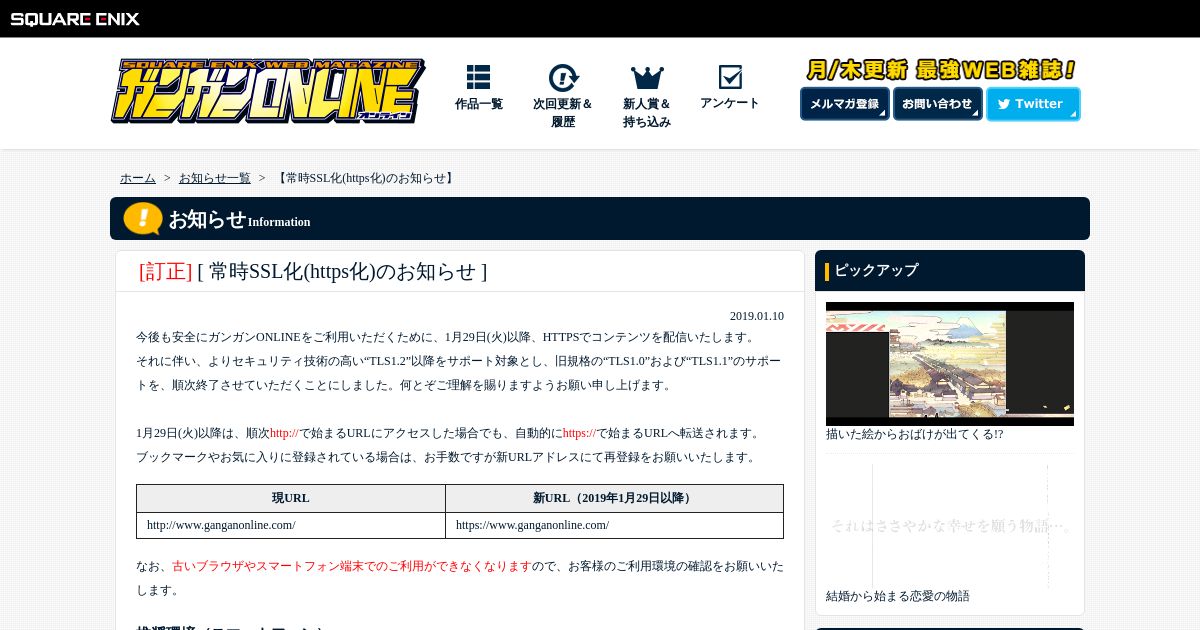
Task: Click the 新URL（2019年1月29日以降） table header
Action: (x=614, y=498)
